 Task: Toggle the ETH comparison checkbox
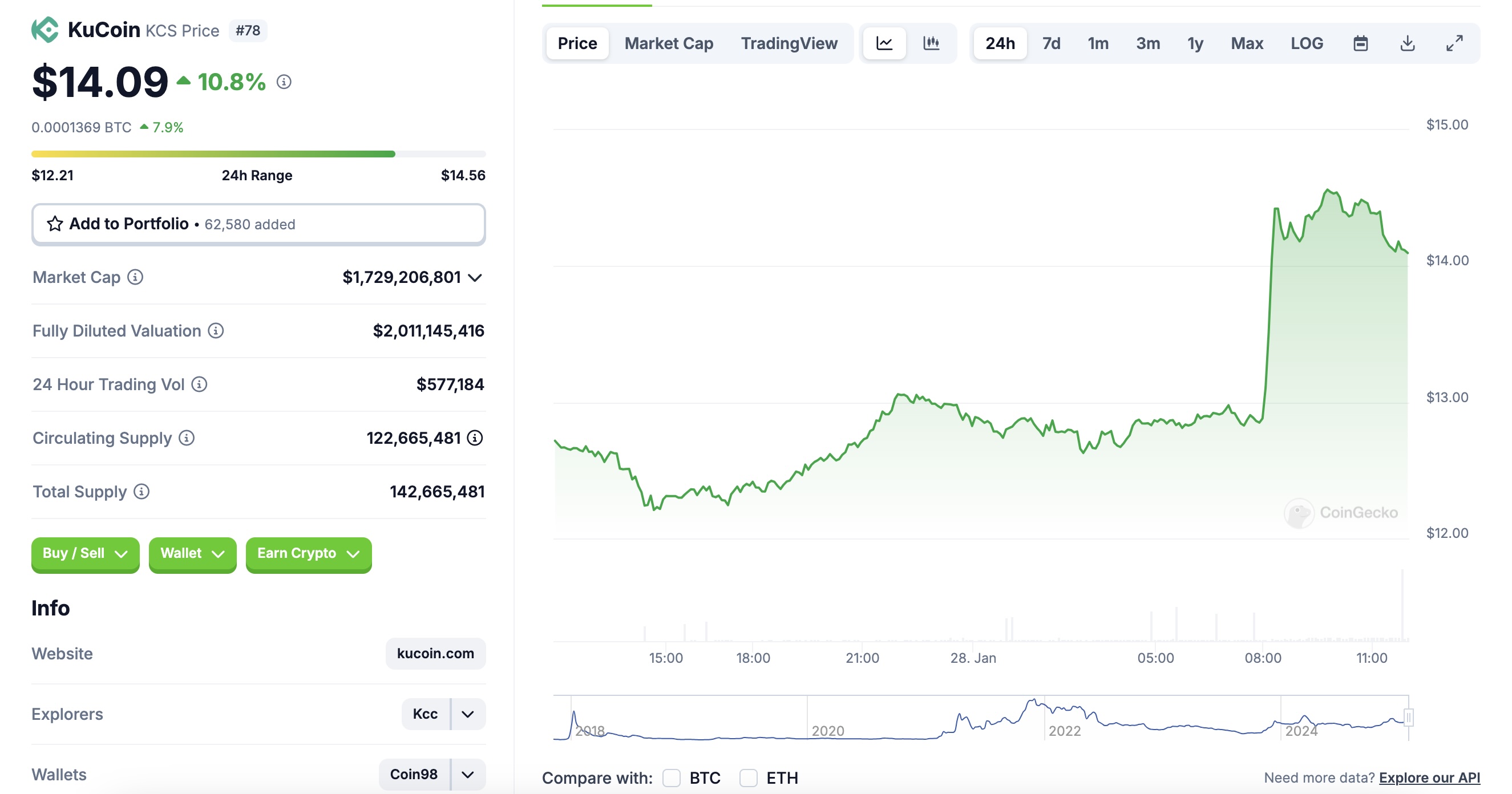tap(749, 777)
